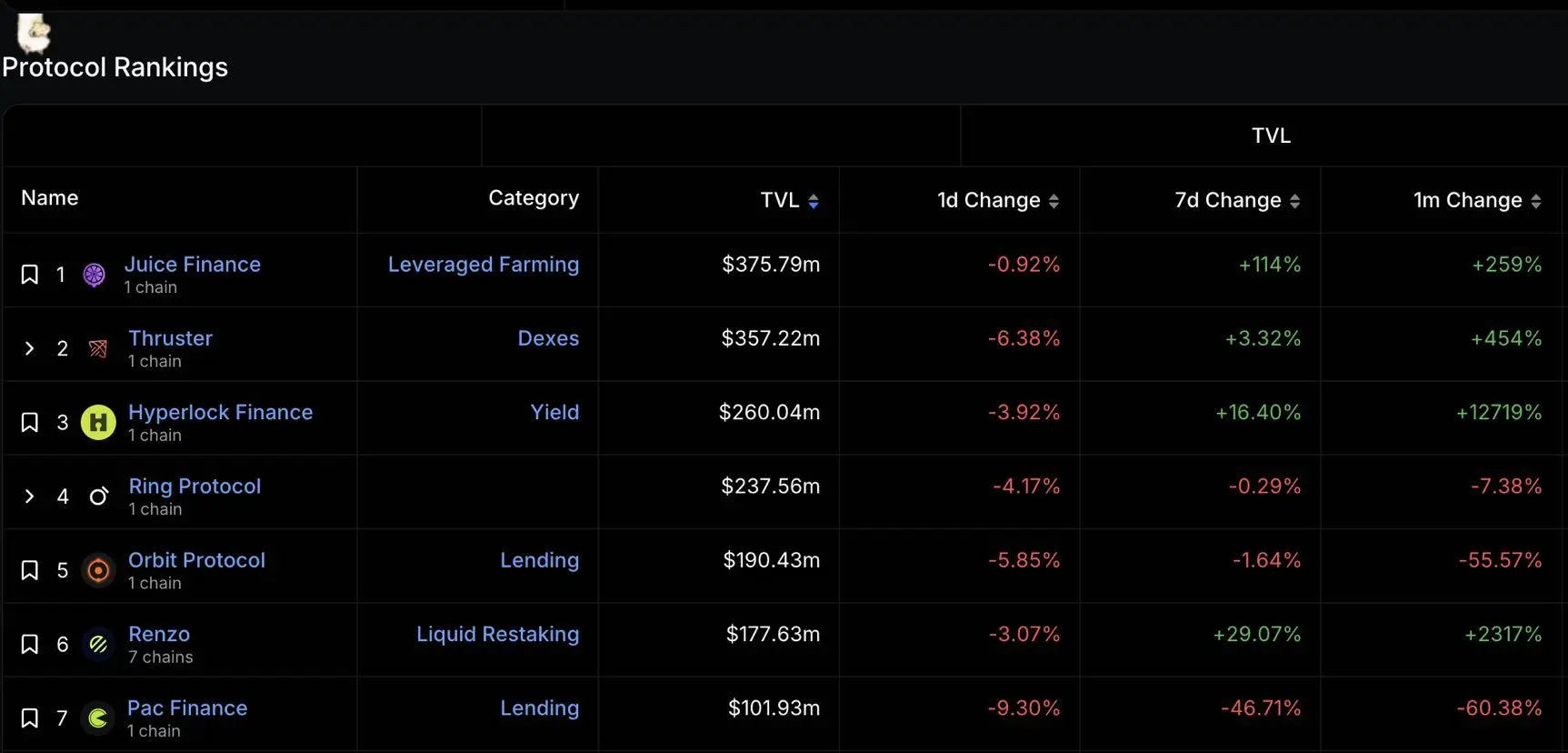
Task: Click the Renzo logo icon
Action: point(98,645)
